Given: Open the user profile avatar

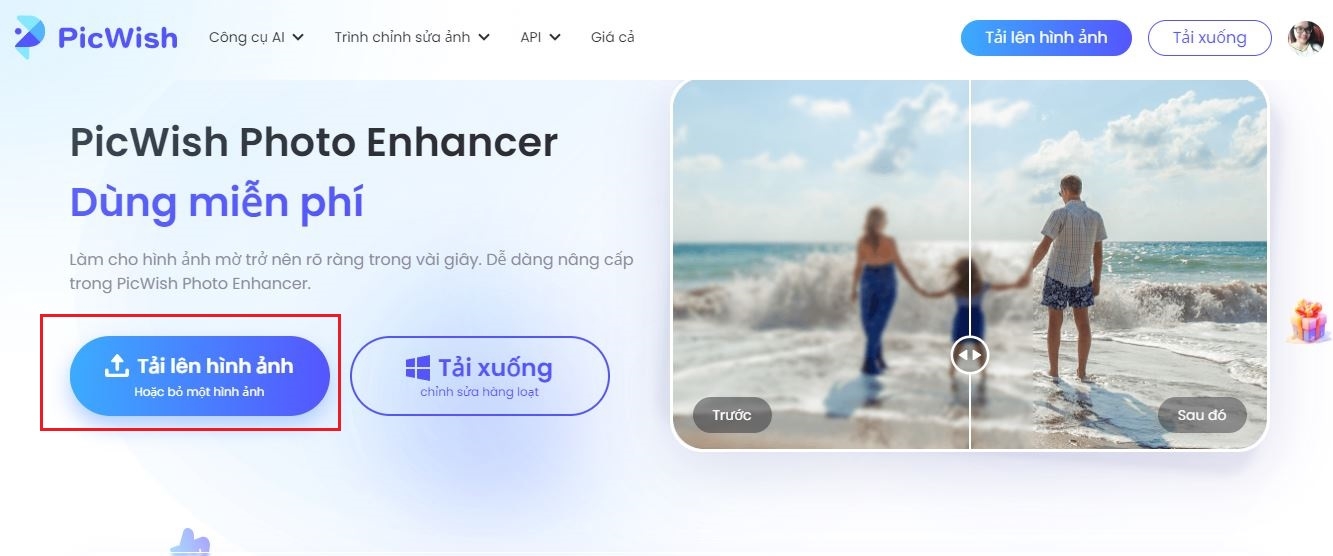Looking at the screenshot, I should point(1305,38).
